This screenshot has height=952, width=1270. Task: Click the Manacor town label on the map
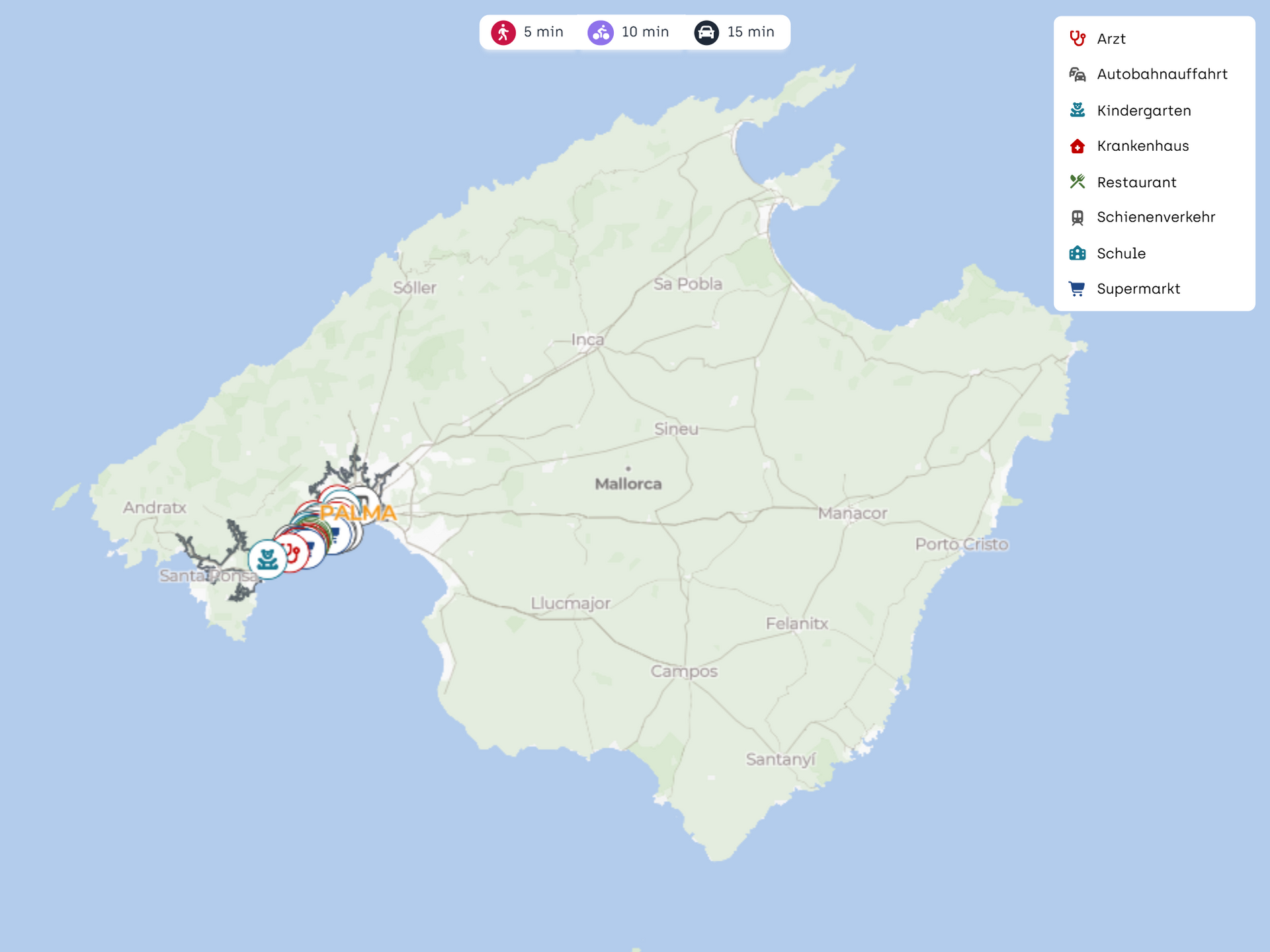coord(852,513)
